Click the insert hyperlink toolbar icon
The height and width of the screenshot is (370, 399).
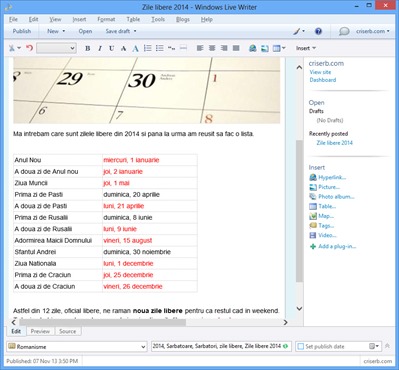click(253, 48)
